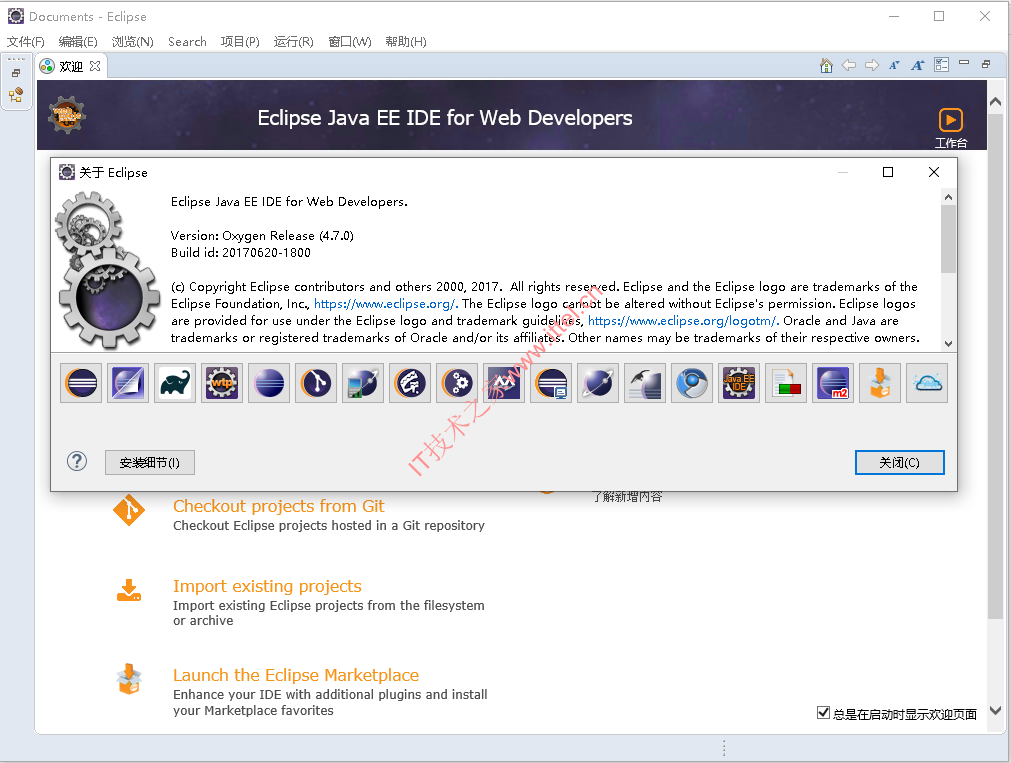Open the 项目(P) menu
1011x763 pixels.
240,42
